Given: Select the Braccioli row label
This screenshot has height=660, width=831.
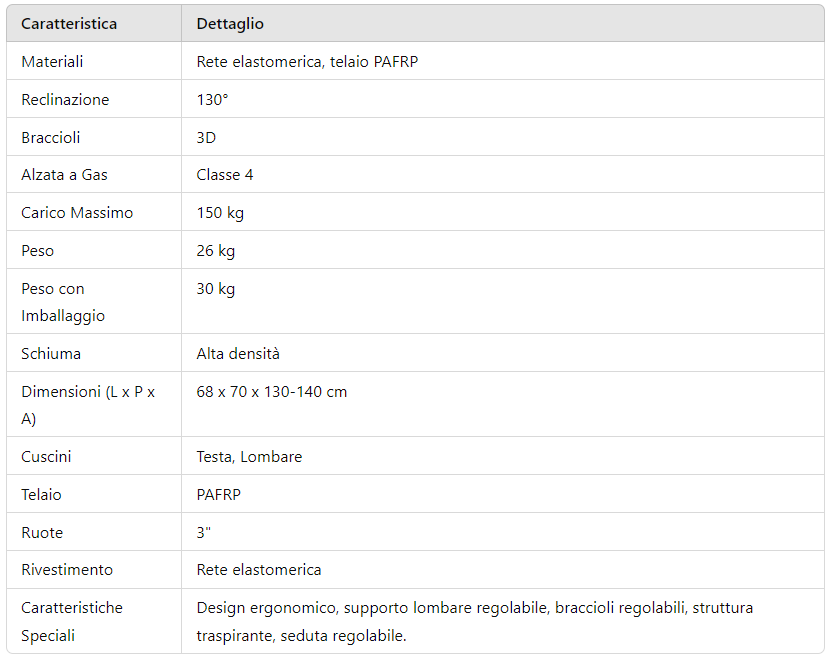Looking at the screenshot, I should coord(50,137).
